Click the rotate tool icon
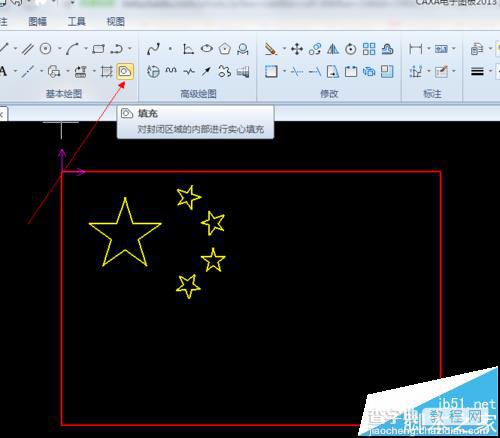 point(351,49)
